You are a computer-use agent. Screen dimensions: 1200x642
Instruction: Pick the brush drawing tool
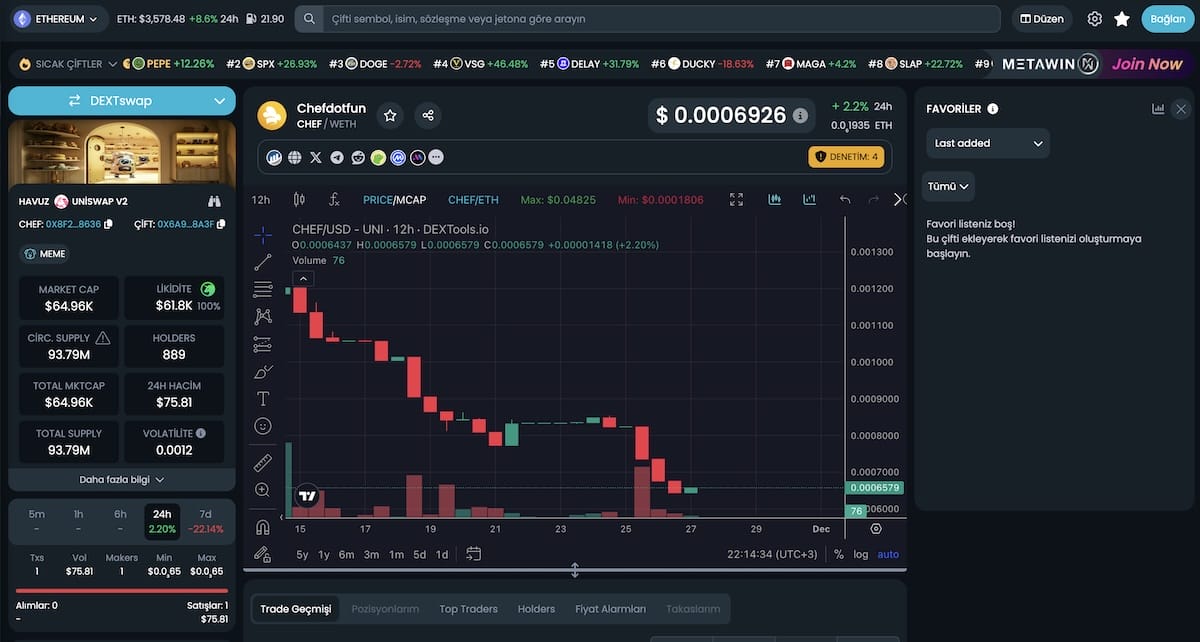pyautogui.click(x=263, y=371)
